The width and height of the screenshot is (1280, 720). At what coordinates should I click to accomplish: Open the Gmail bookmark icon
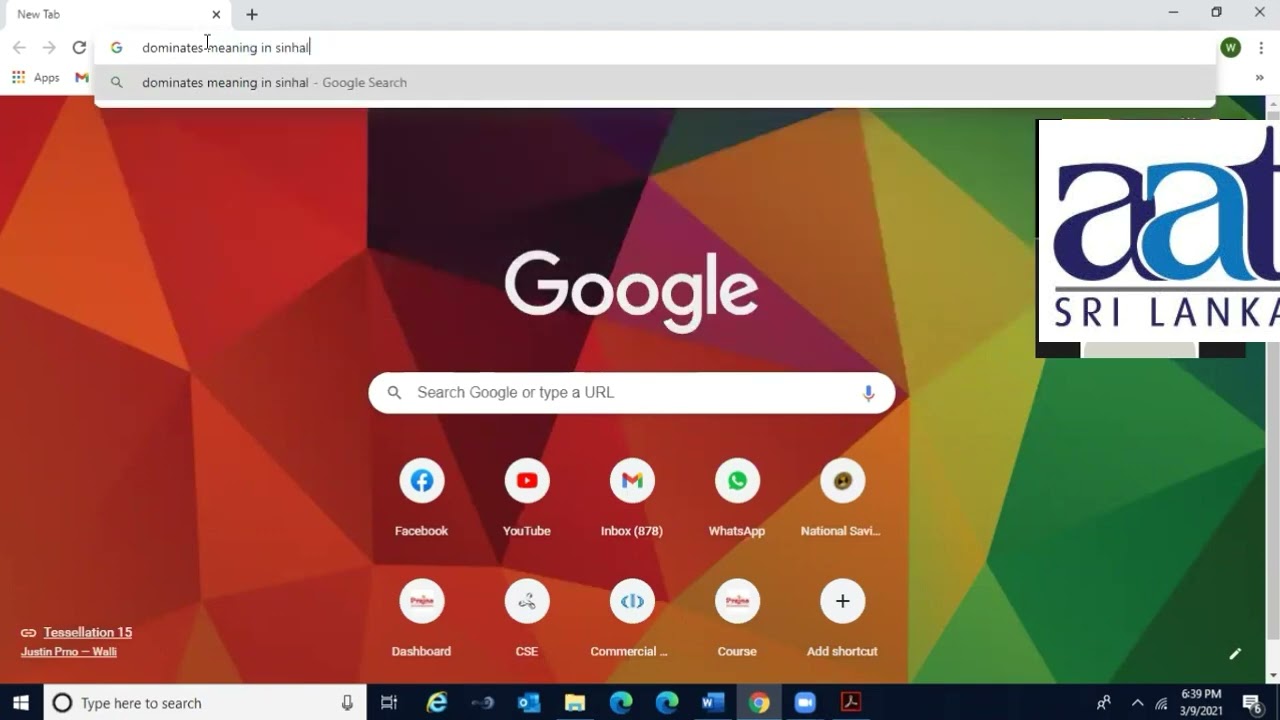(x=82, y=78)
